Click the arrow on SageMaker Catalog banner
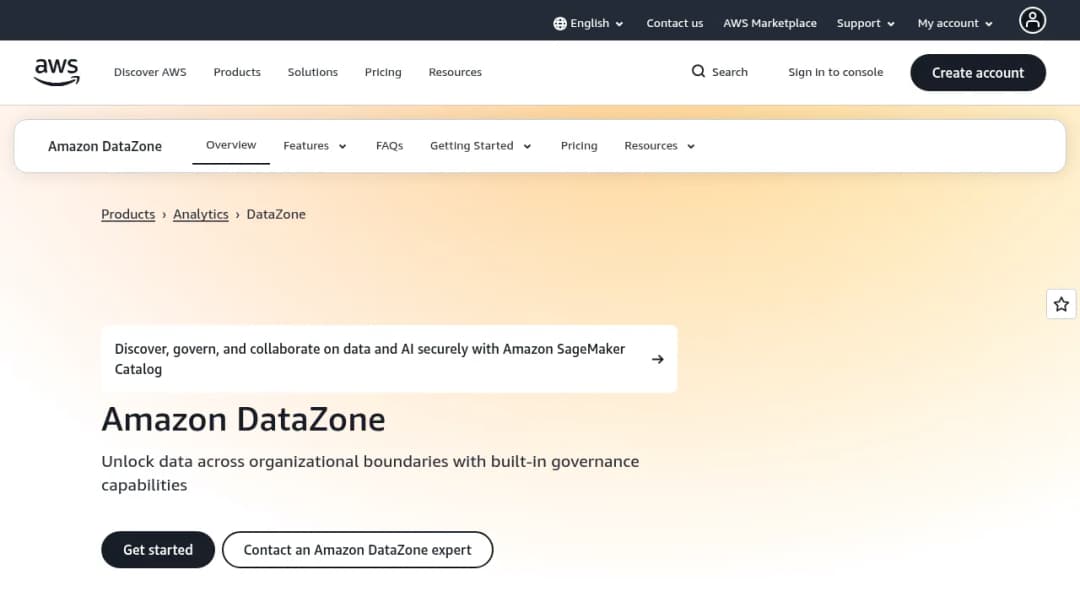This screenshot has height=608, width=1080. [x=658, y=359]
